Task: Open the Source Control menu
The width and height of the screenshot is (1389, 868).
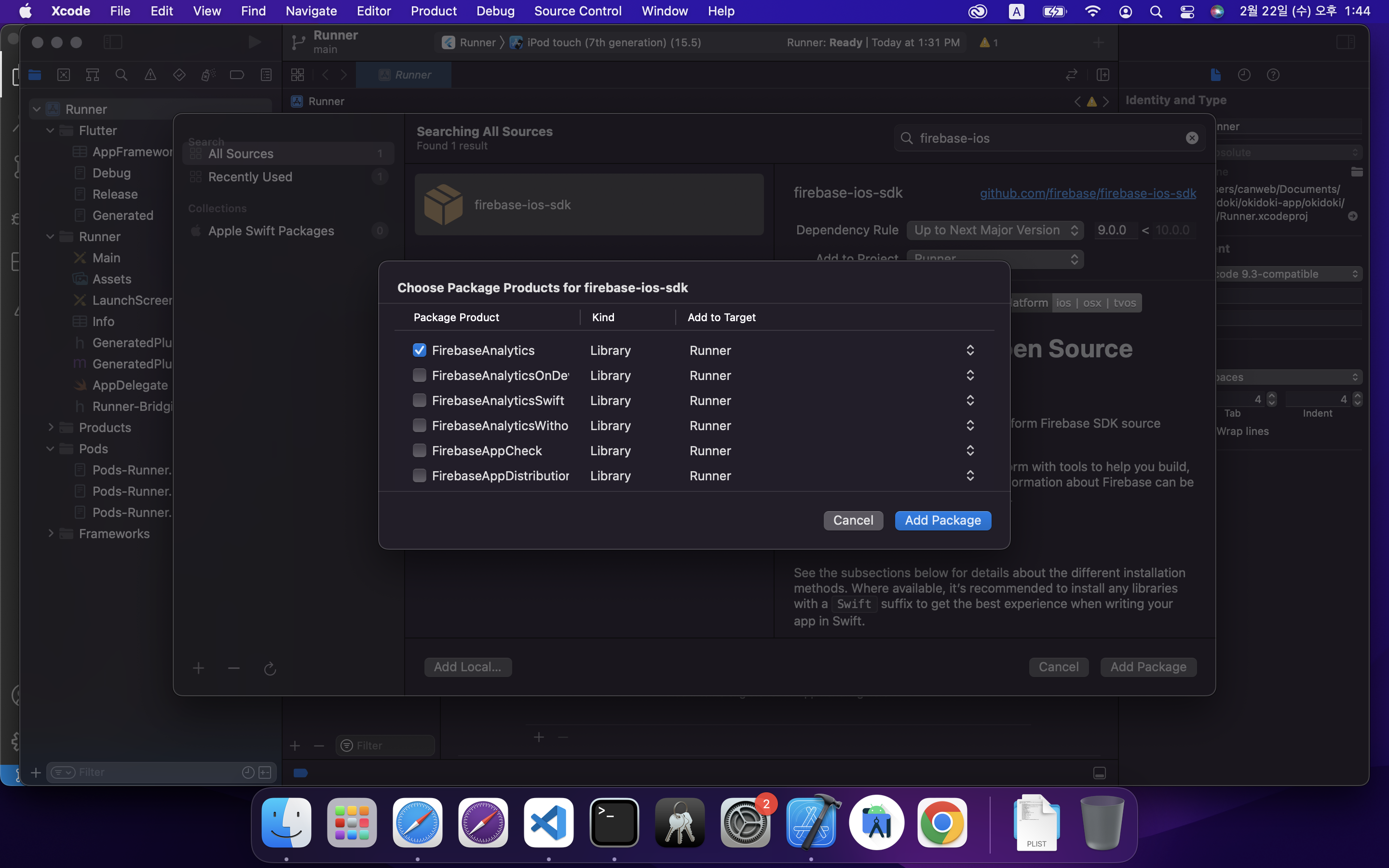Action: pyautogui.click(x=577, y=11)
